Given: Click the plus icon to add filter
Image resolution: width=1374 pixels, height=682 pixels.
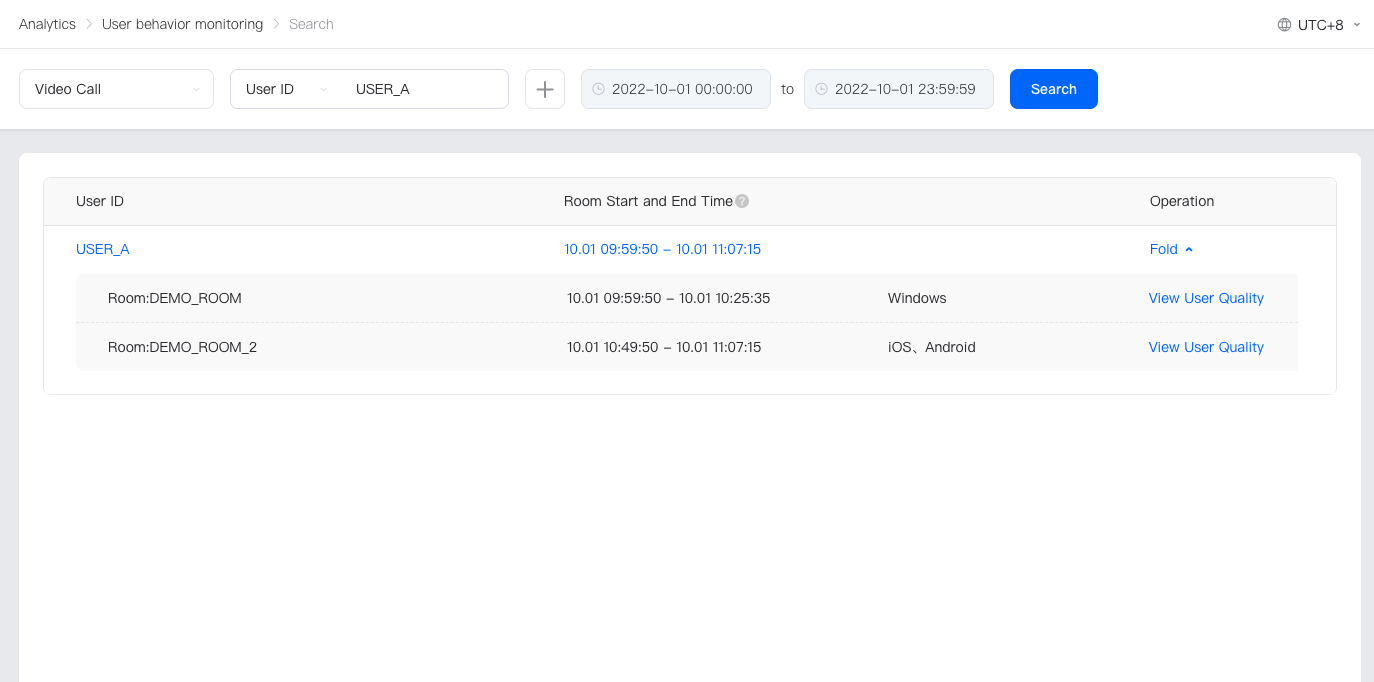Looking at the screenshot, I should (545, 89).
